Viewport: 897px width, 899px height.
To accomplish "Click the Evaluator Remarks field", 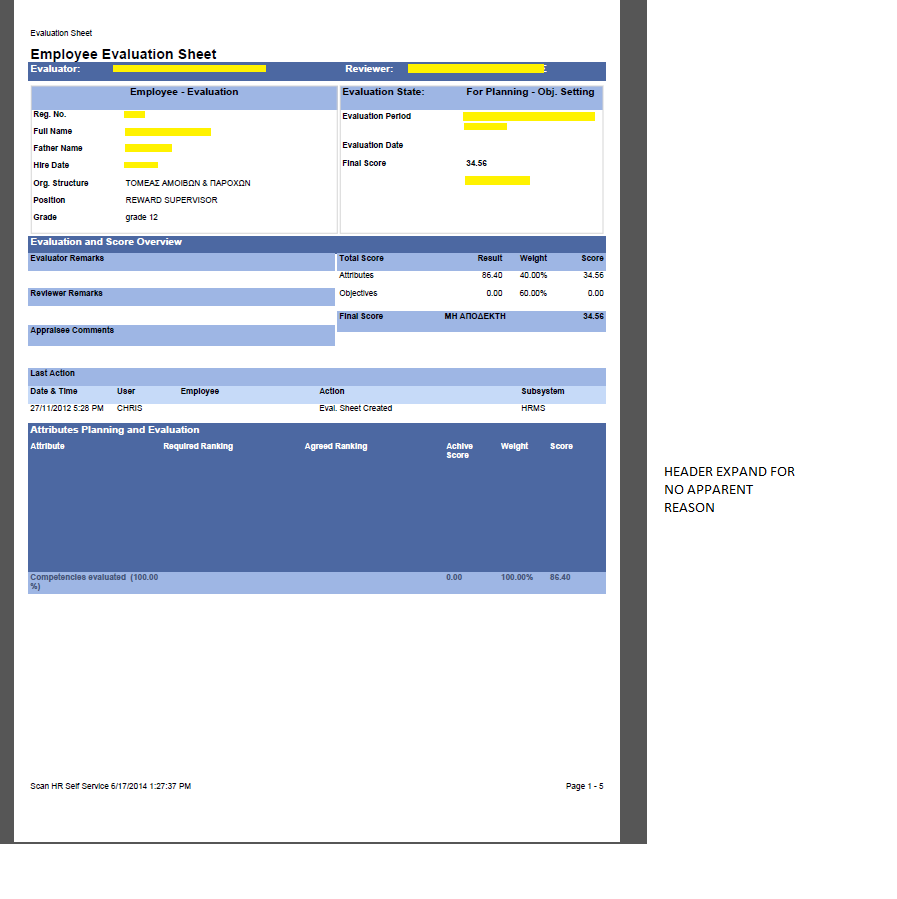I will (182, 262).
